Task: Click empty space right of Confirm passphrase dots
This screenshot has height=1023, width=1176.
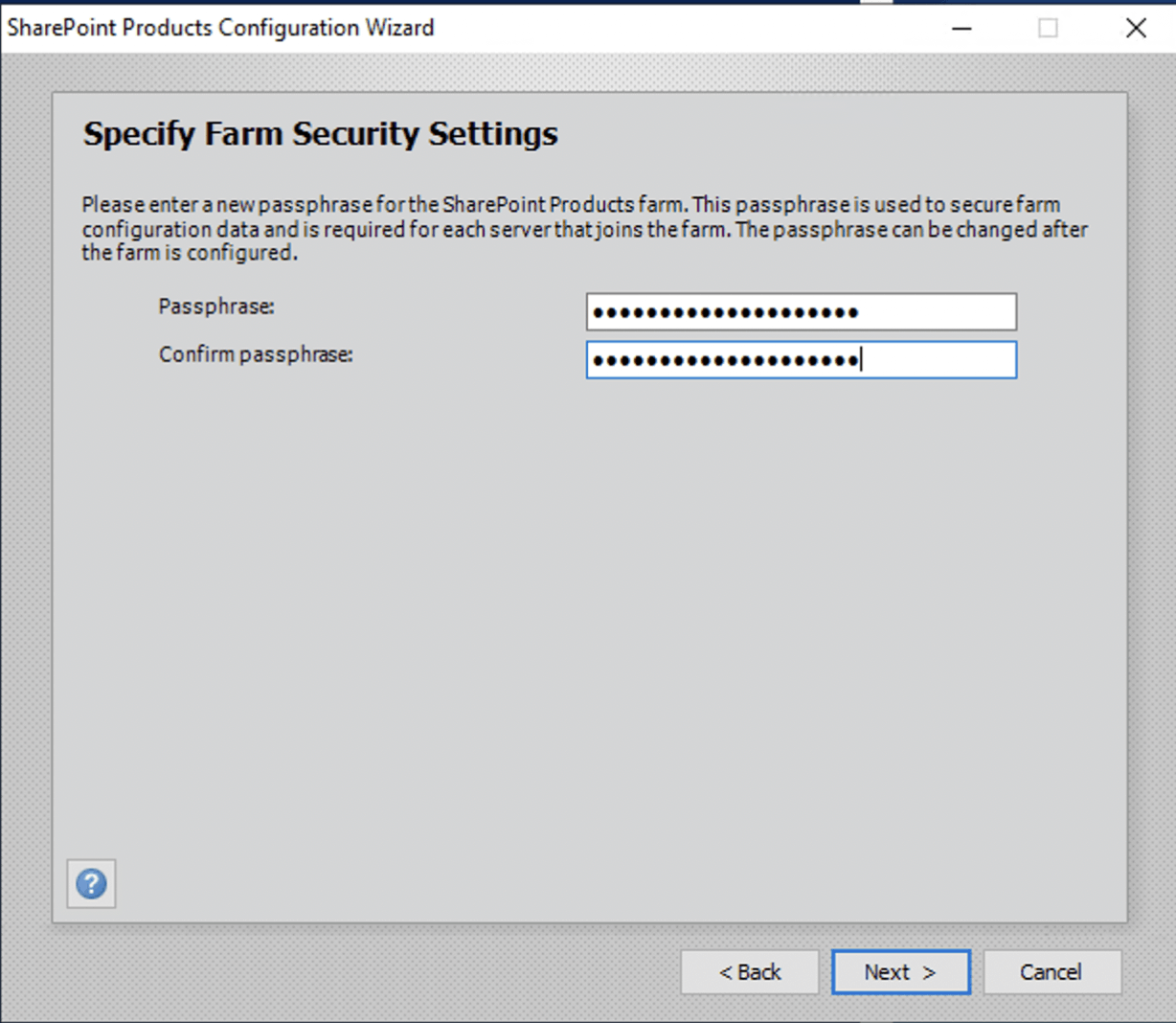Action: 939,360
